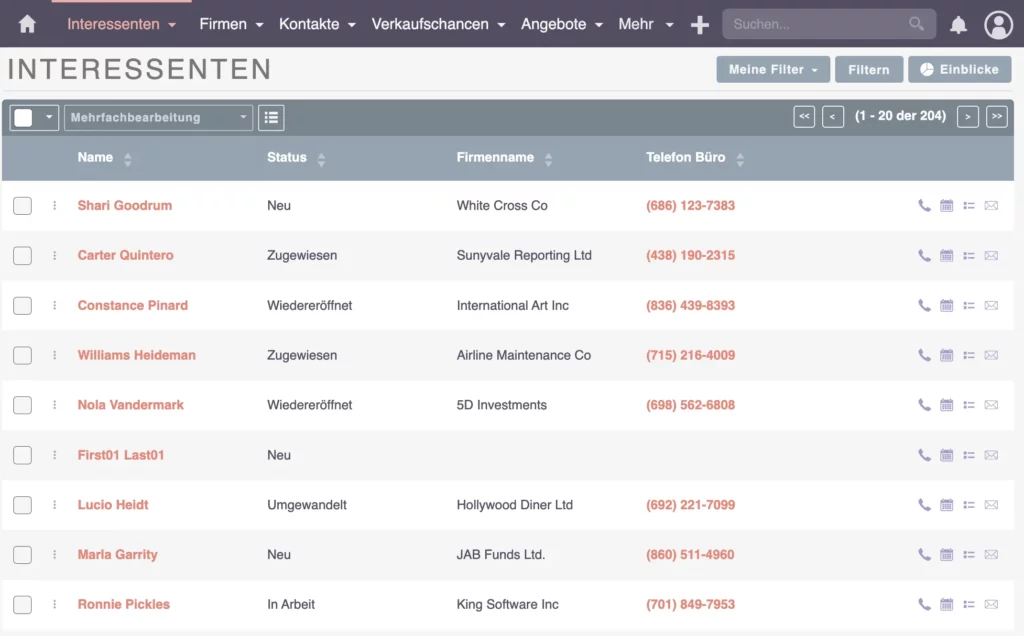This screenshot has width=1024, height=636.
Task: Send email to Williams Heideman
Action: (x=991, y=355)
